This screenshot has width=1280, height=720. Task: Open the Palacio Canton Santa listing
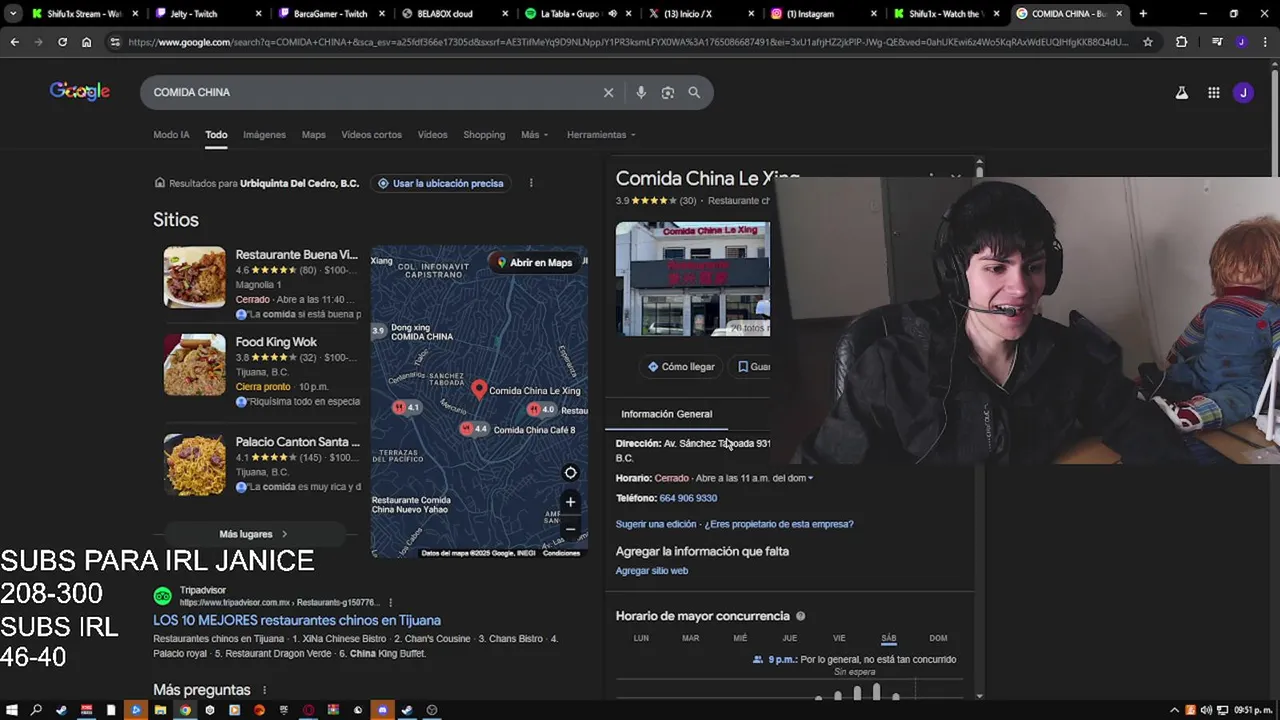[297, 442]
